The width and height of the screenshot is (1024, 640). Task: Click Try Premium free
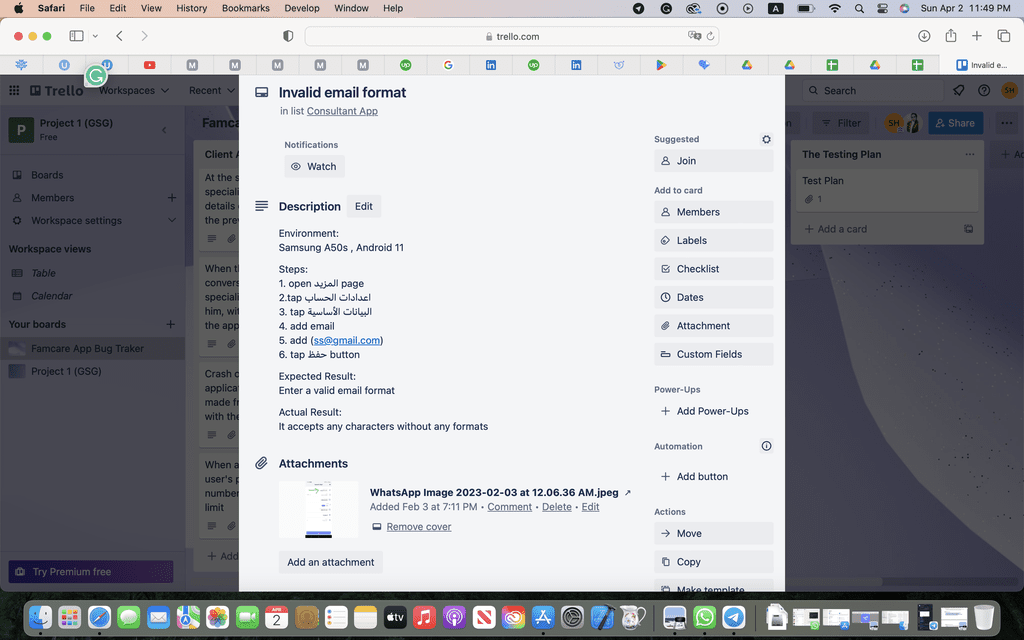91,572
